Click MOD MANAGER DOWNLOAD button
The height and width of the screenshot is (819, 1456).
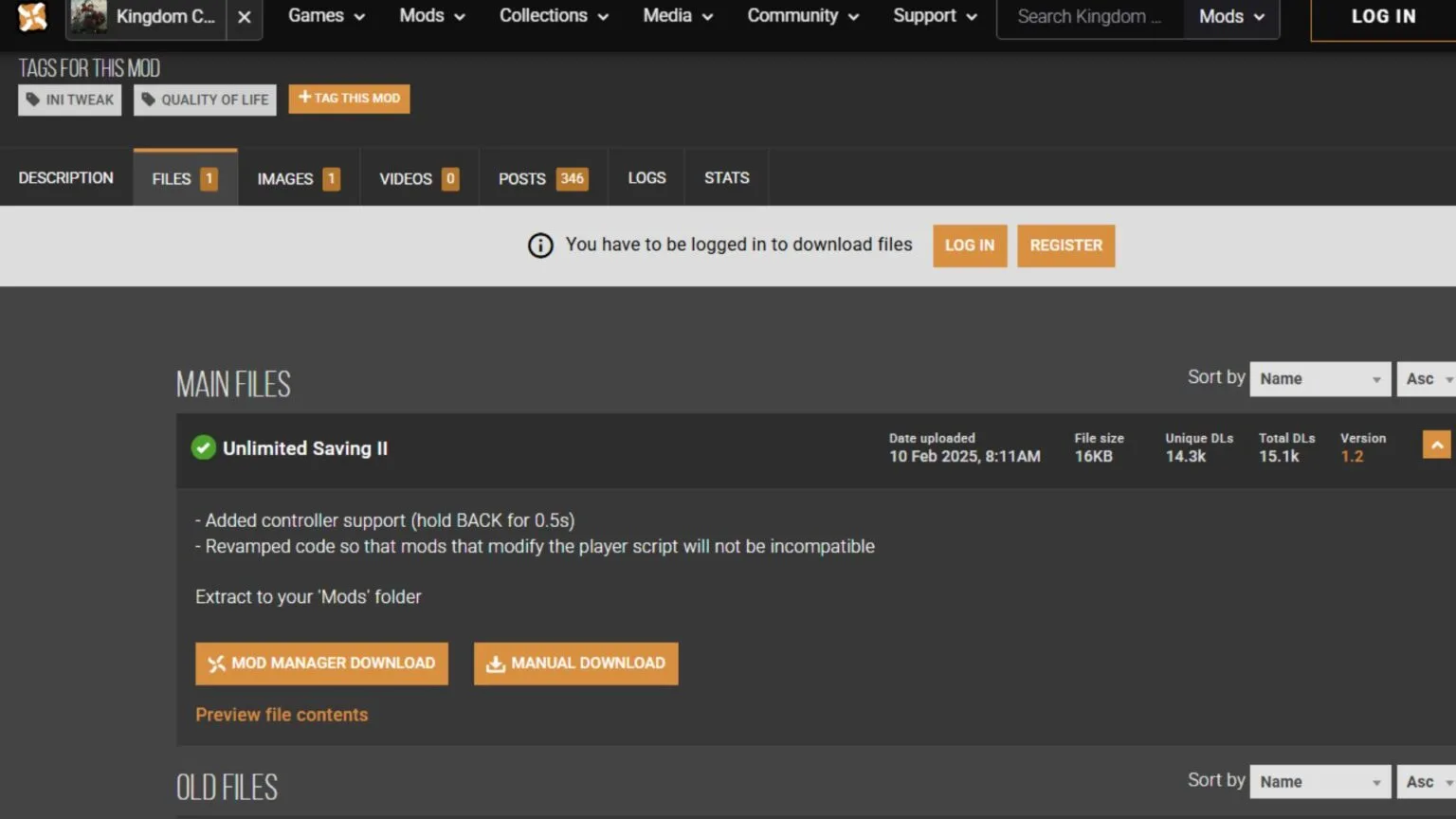click(321, 664)
